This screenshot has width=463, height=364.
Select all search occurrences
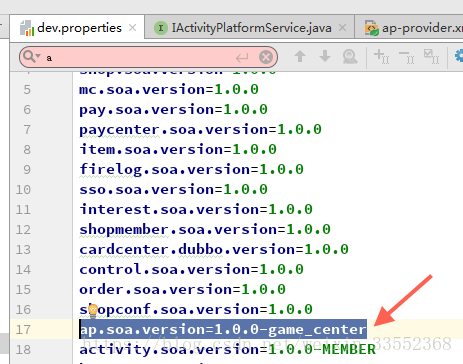pos(431,56)
